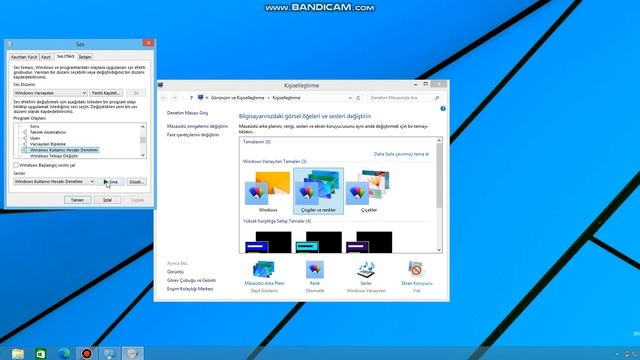
Task: Click the themes list scroll down arrow
Action: pyautogui.click(x=439, y=250)
